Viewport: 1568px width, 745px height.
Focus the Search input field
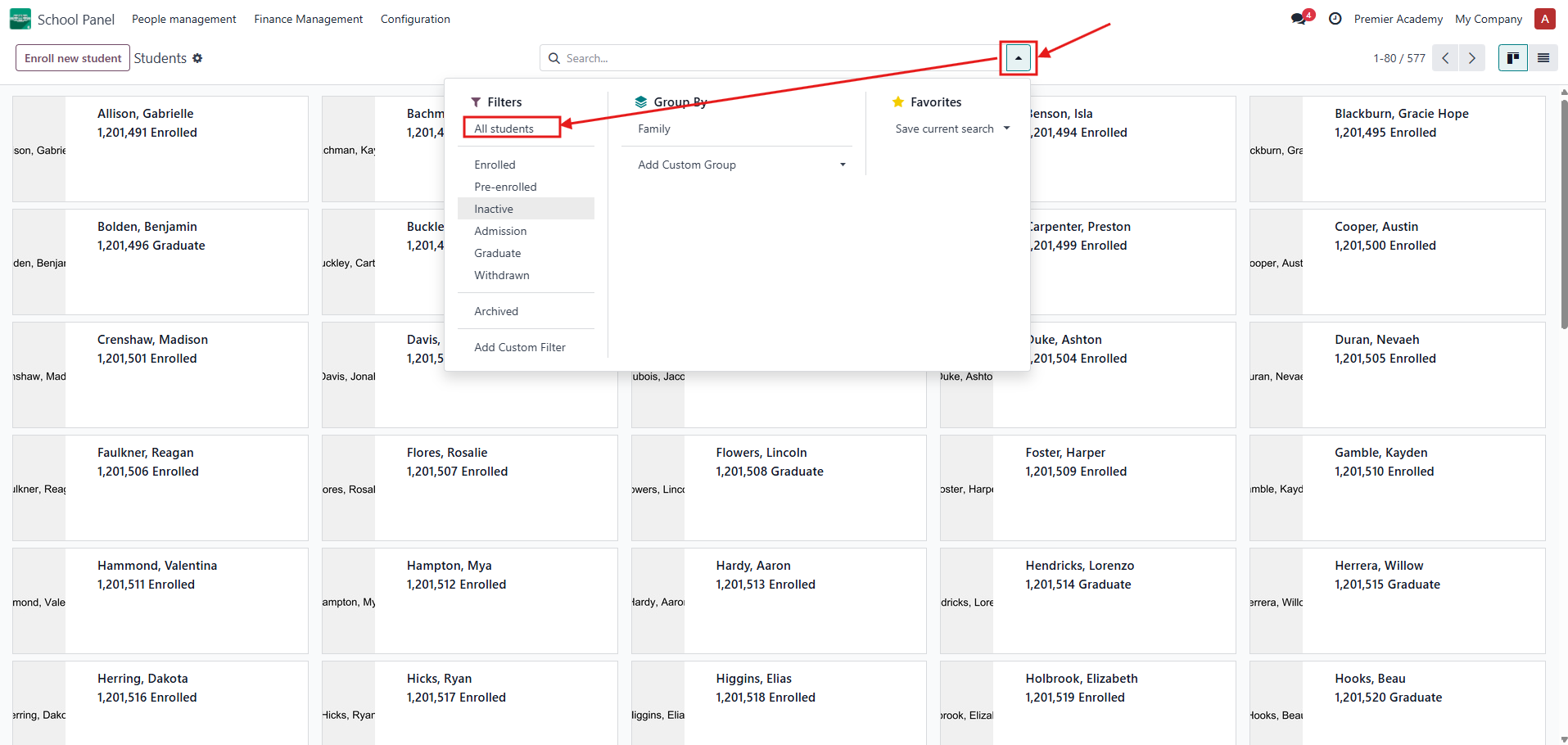(x=770, y=58)
